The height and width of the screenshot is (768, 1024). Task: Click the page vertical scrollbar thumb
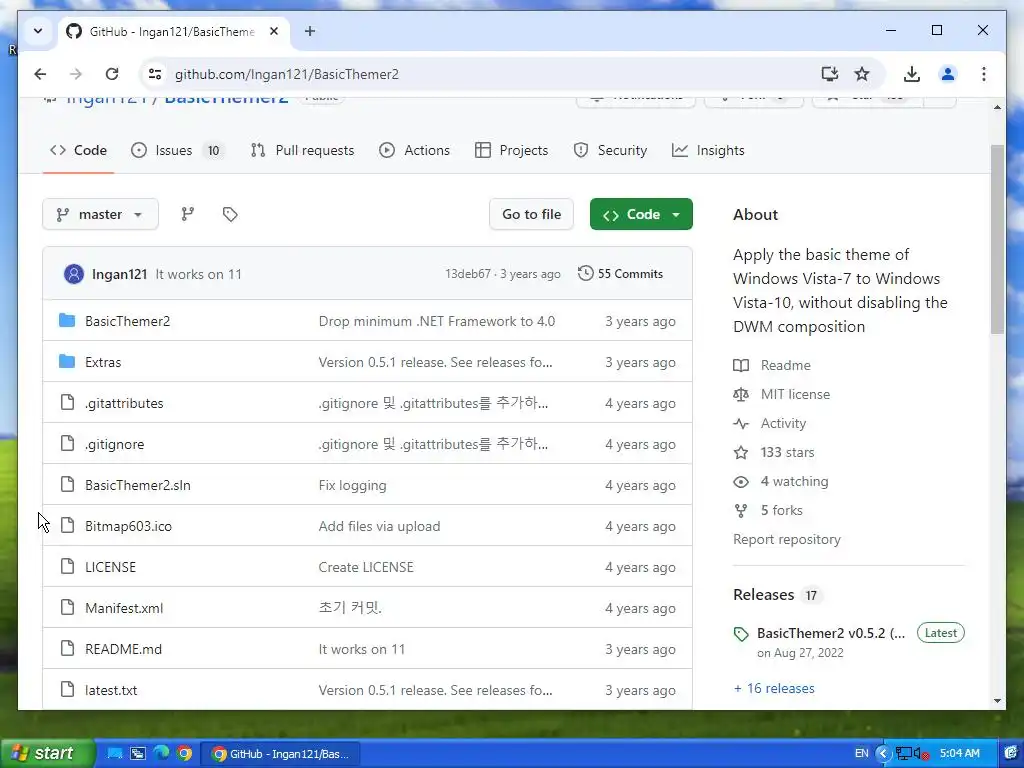[x=997, y=239]
